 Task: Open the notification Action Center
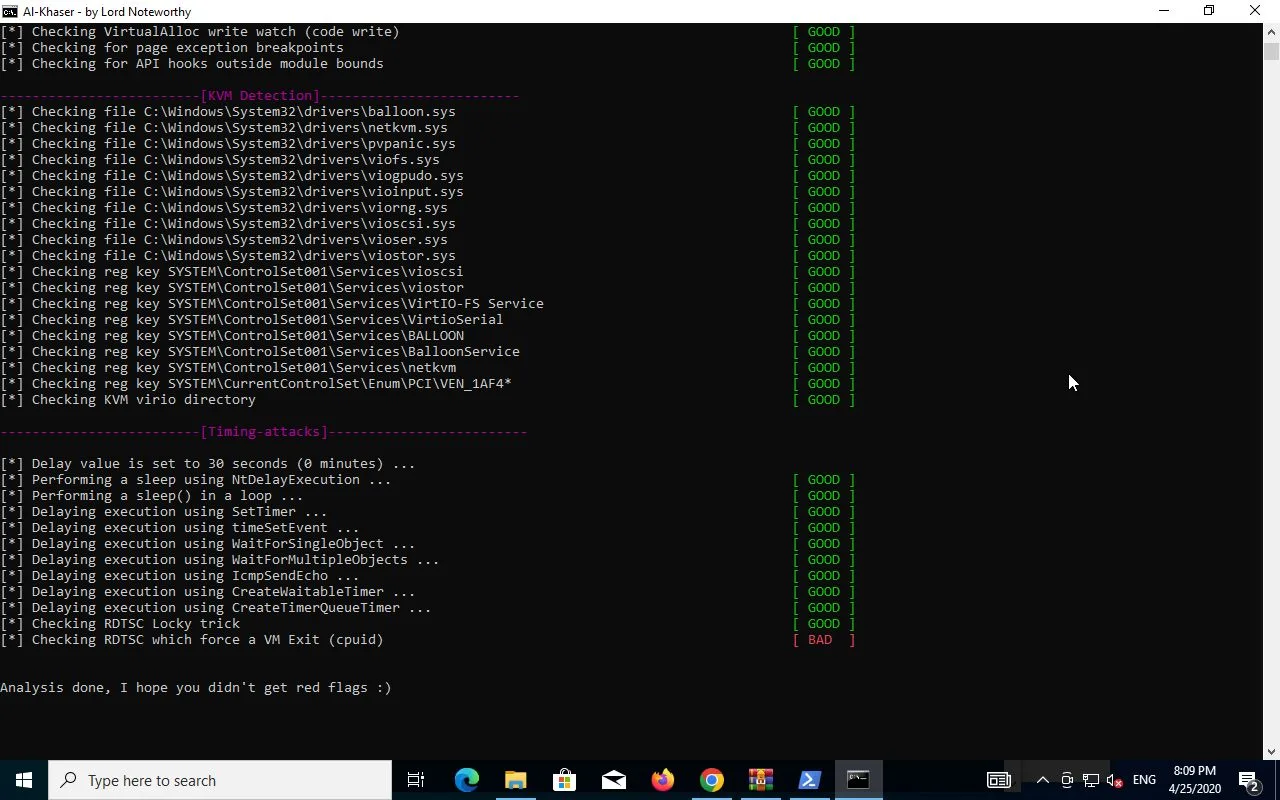(1249, 780)
